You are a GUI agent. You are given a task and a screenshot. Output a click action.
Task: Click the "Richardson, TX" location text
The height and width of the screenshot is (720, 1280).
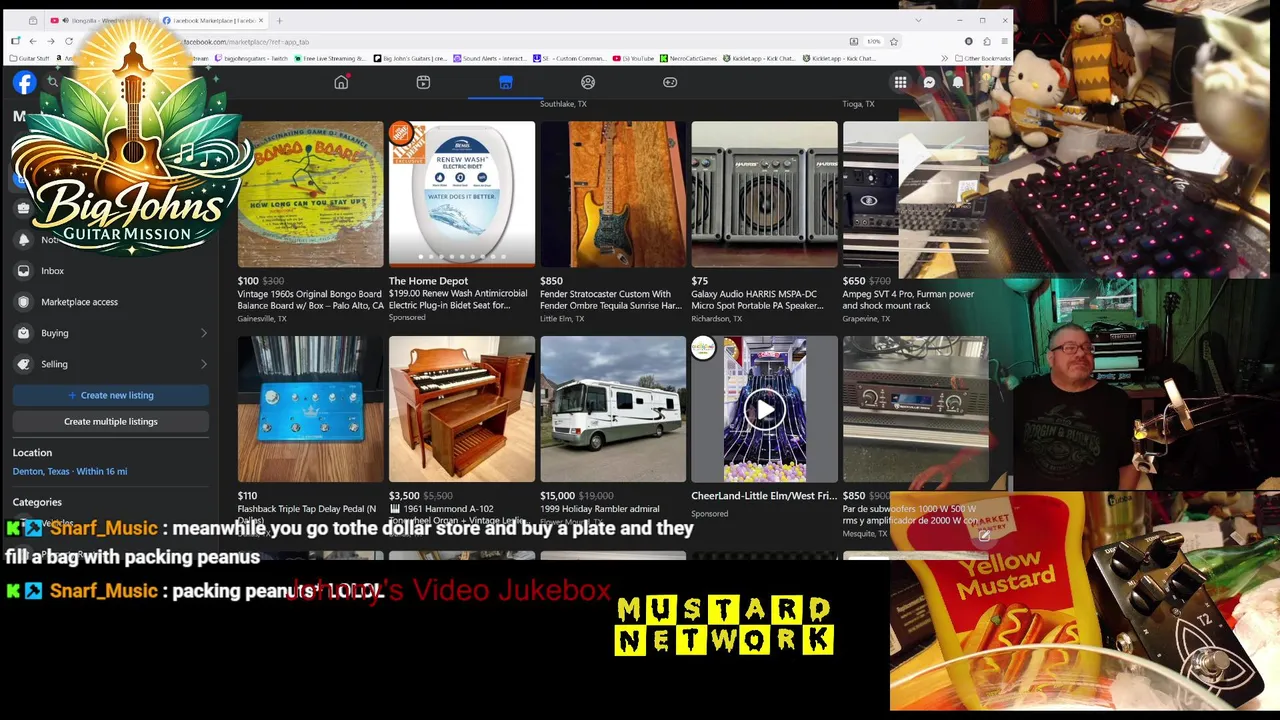716,318
